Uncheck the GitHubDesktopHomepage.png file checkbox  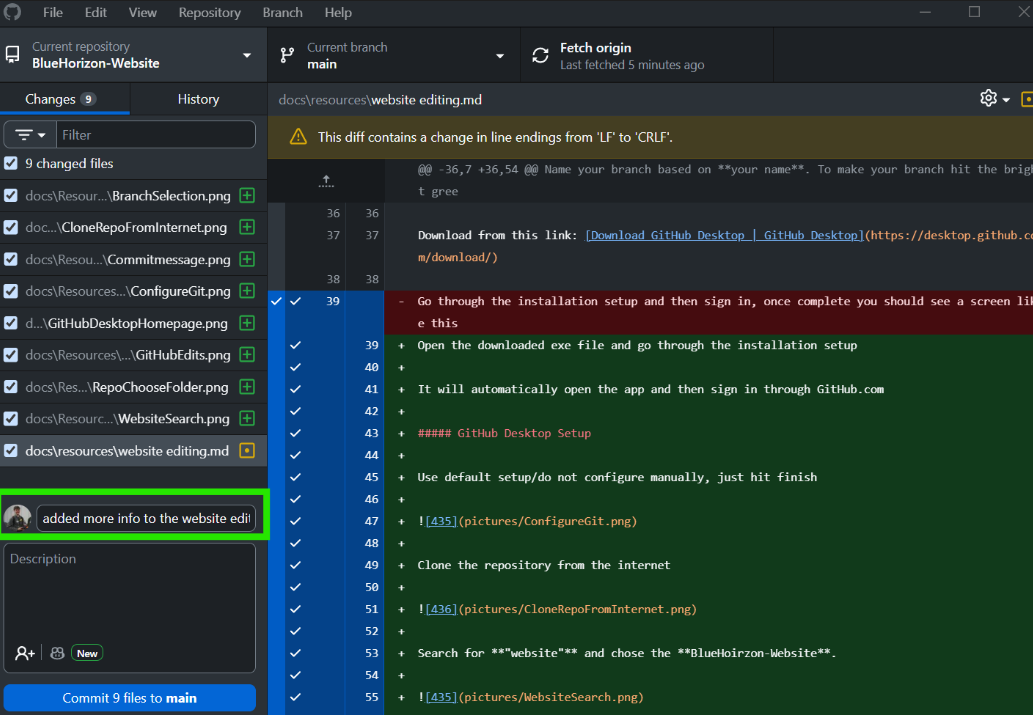click(x=11, y=323)
